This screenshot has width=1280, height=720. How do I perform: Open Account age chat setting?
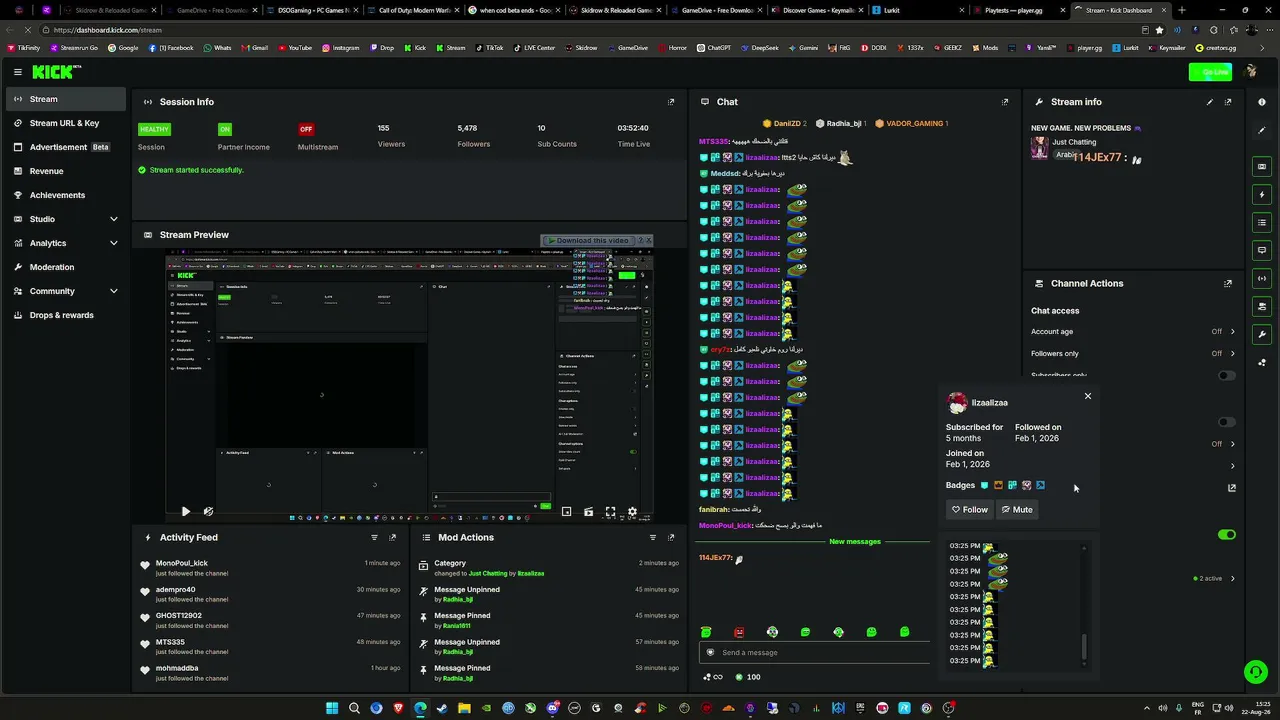(1133, 332)
